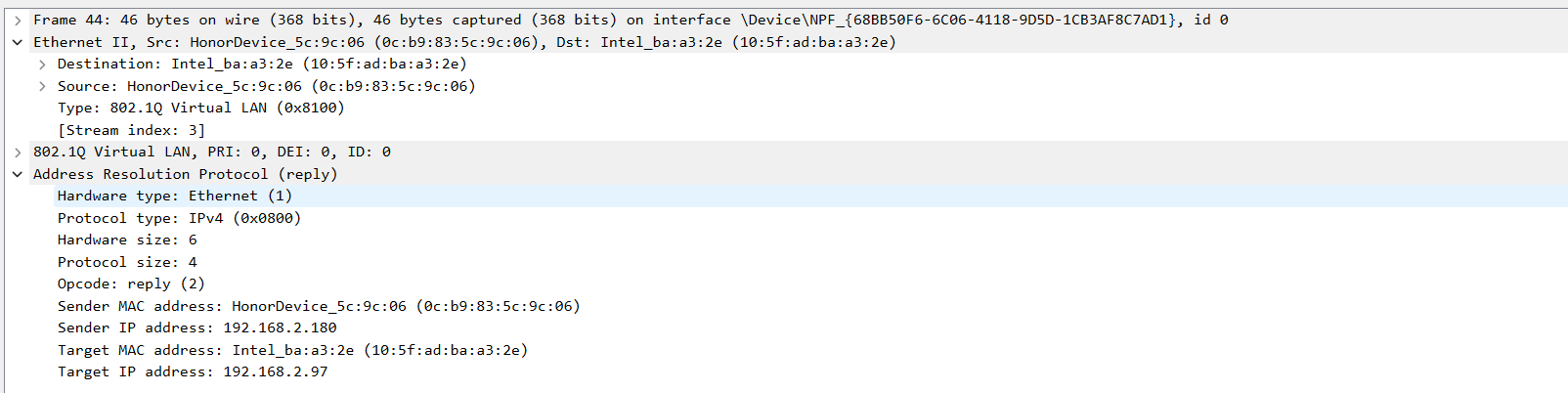Screen dimensions: 1568x393
Task: Collapse the Address Resolution Protocol section
Action: point(18,174)
